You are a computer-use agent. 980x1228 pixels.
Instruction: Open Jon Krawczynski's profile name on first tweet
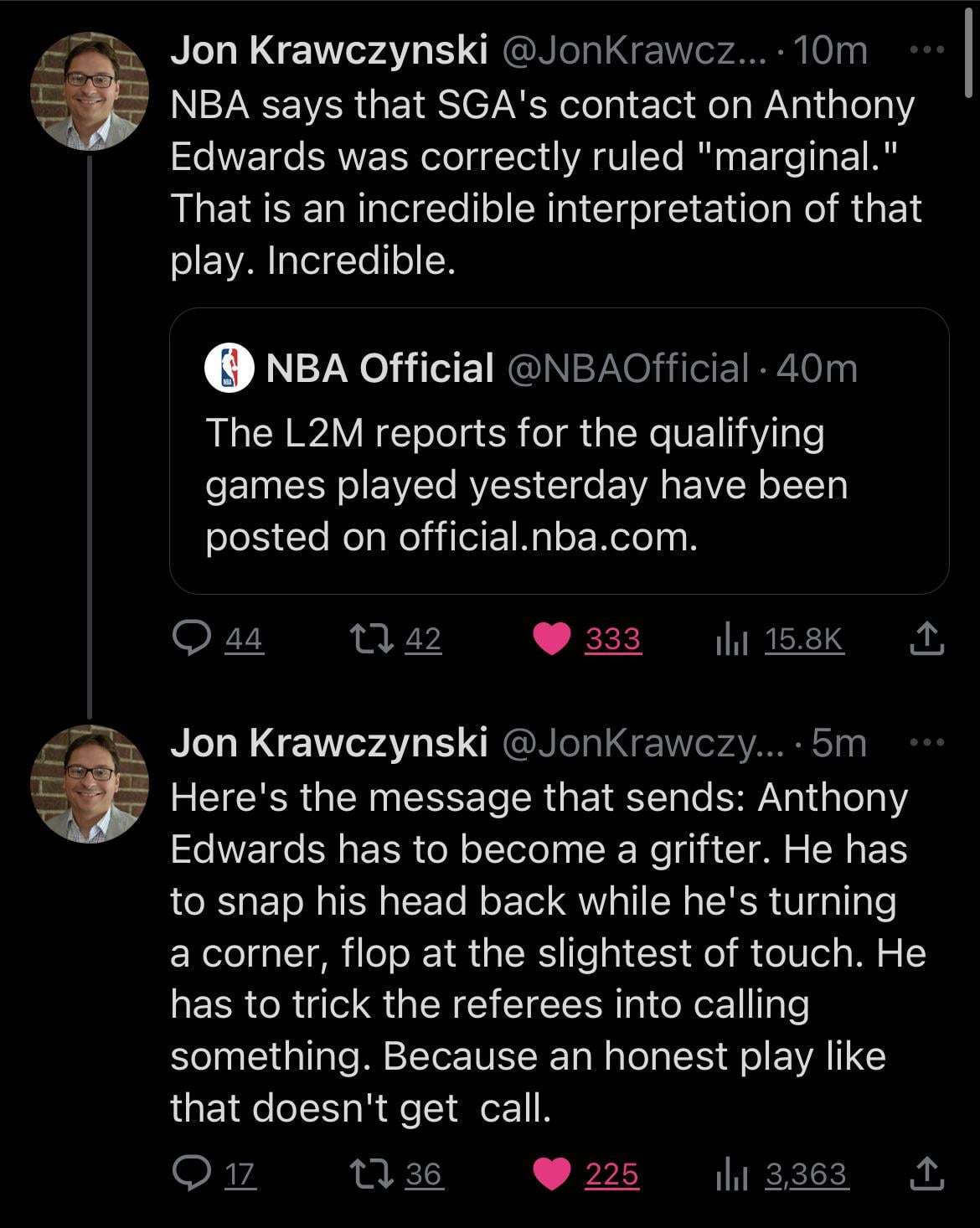tap(329, 52)
